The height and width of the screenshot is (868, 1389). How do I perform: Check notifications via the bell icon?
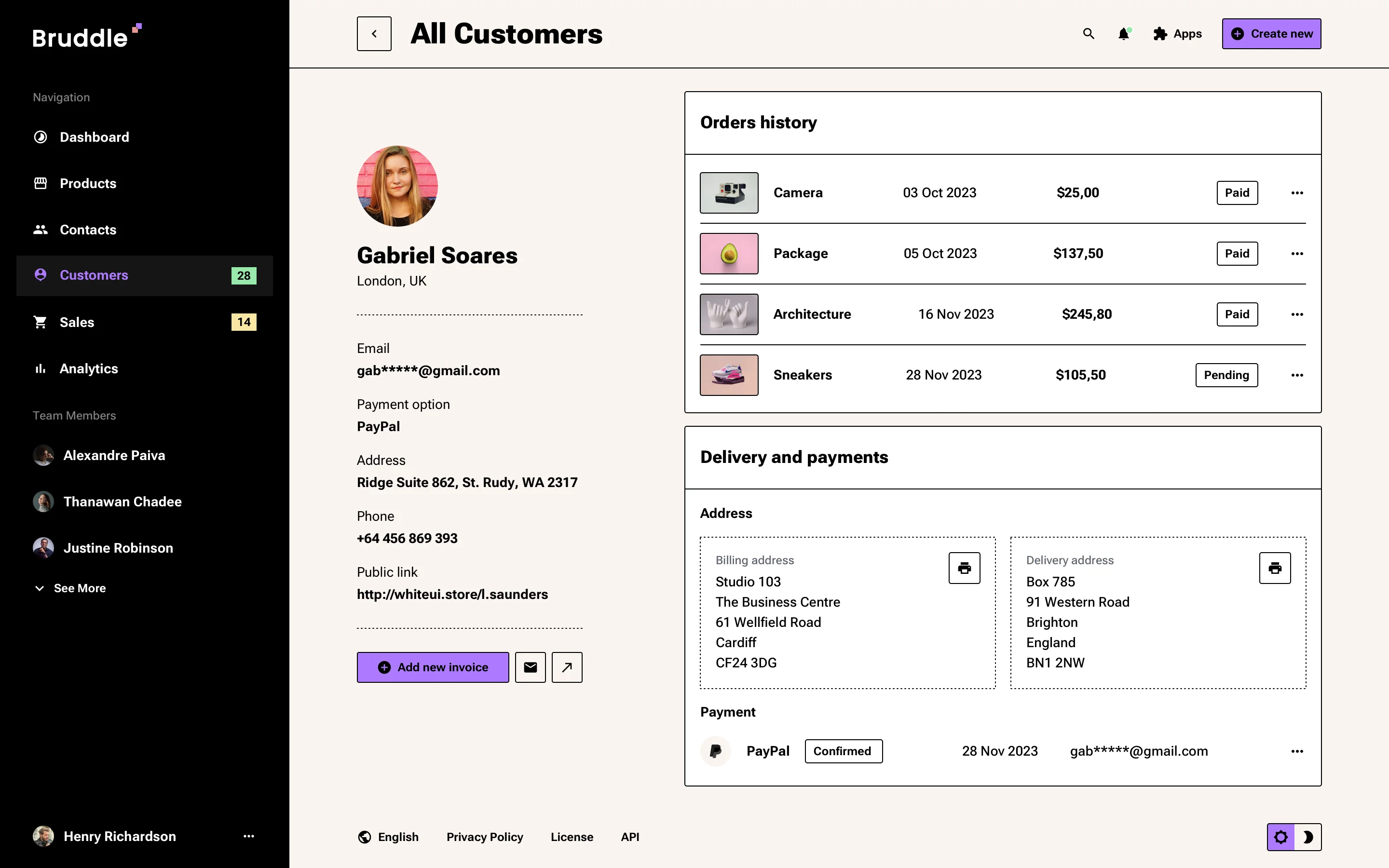[1123, 34]
